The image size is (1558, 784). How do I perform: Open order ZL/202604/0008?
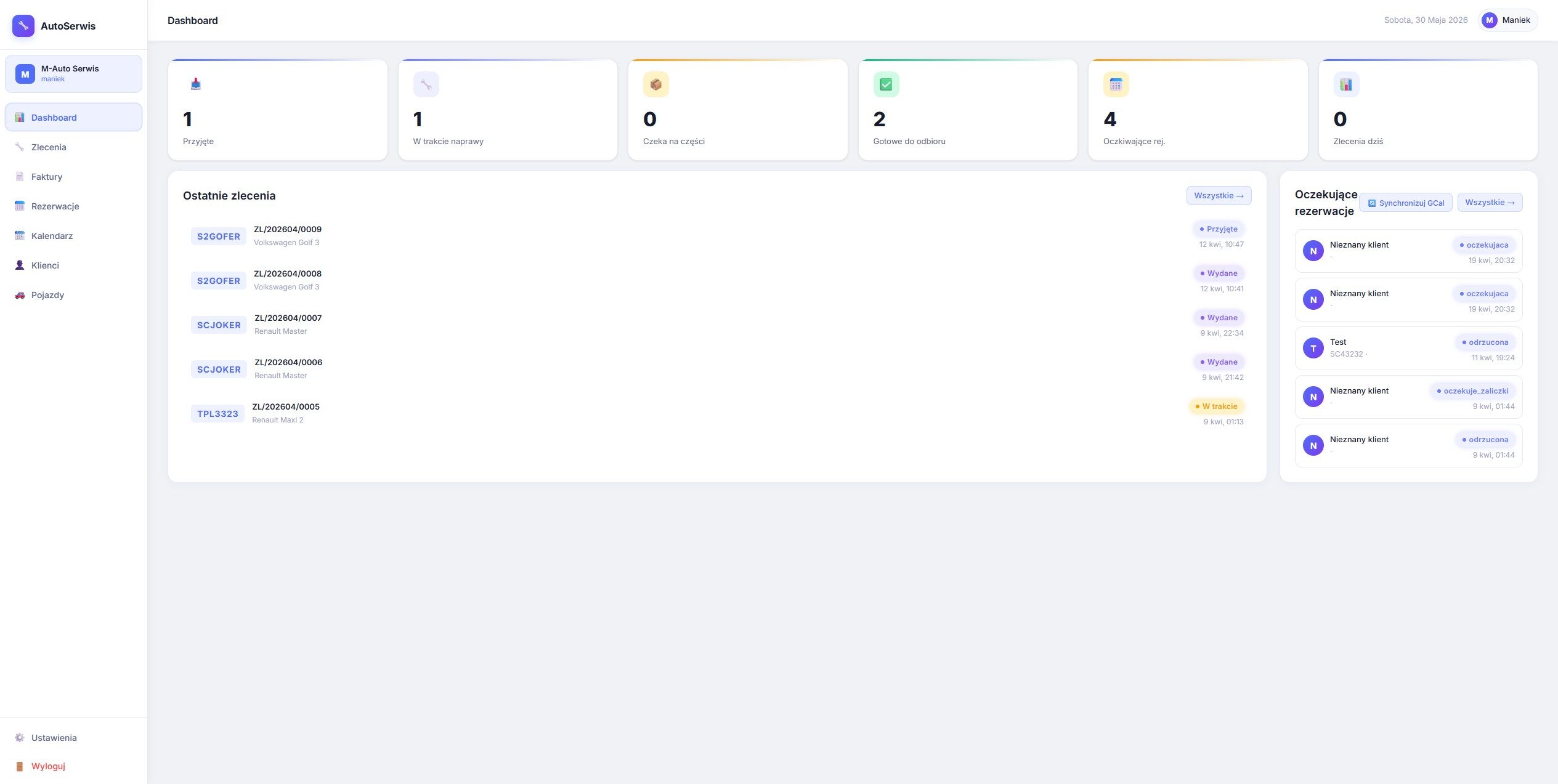coord(717,280)
